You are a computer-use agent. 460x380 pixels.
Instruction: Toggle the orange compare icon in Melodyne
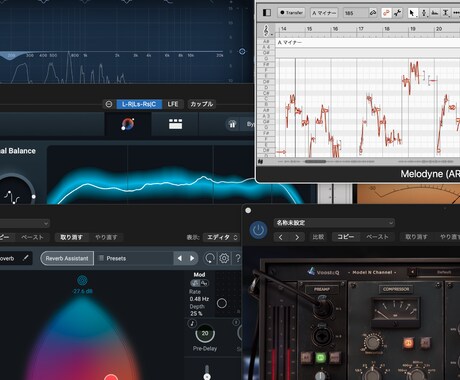386,13
